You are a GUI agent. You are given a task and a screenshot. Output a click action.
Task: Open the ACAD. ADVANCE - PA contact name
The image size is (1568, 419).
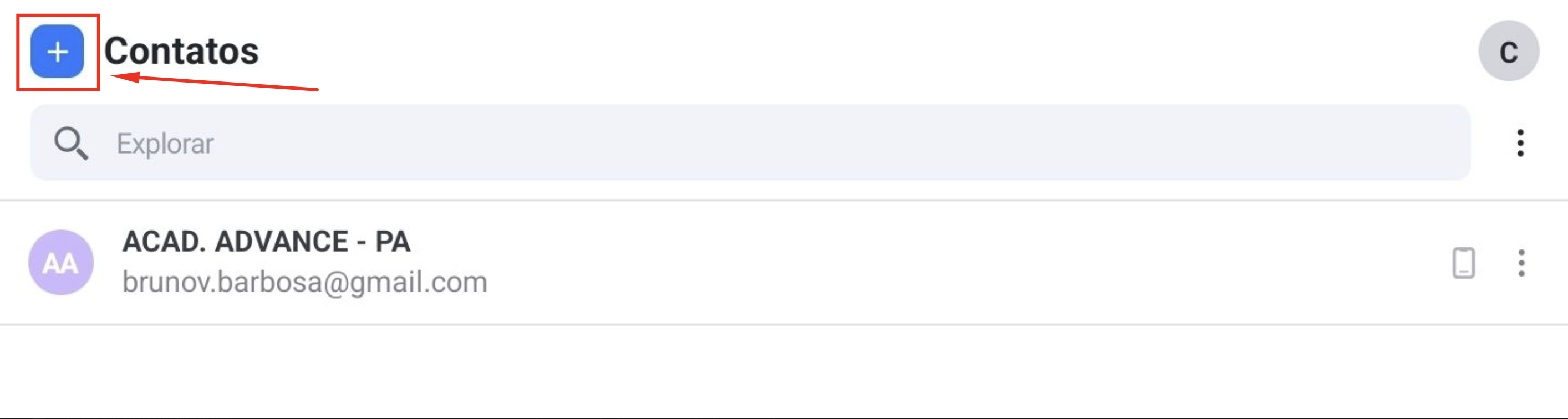pos(266,242)
